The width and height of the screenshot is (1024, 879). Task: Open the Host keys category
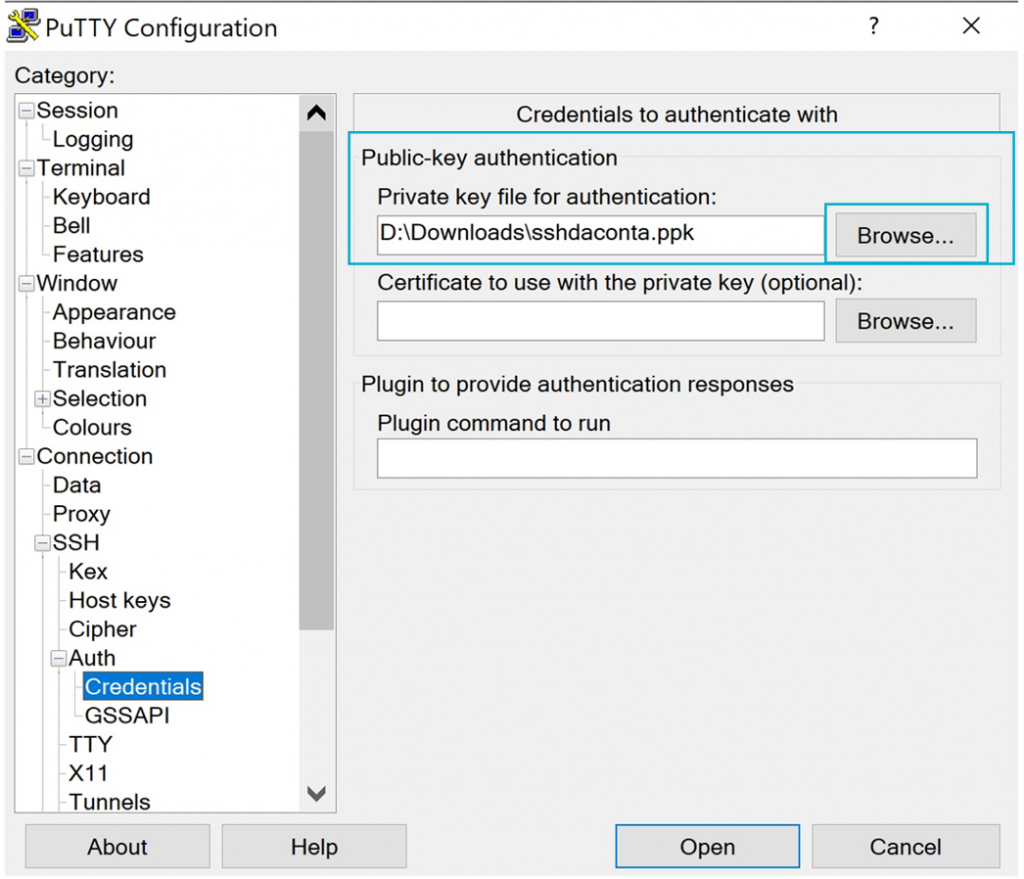click(x=120, y=600)
